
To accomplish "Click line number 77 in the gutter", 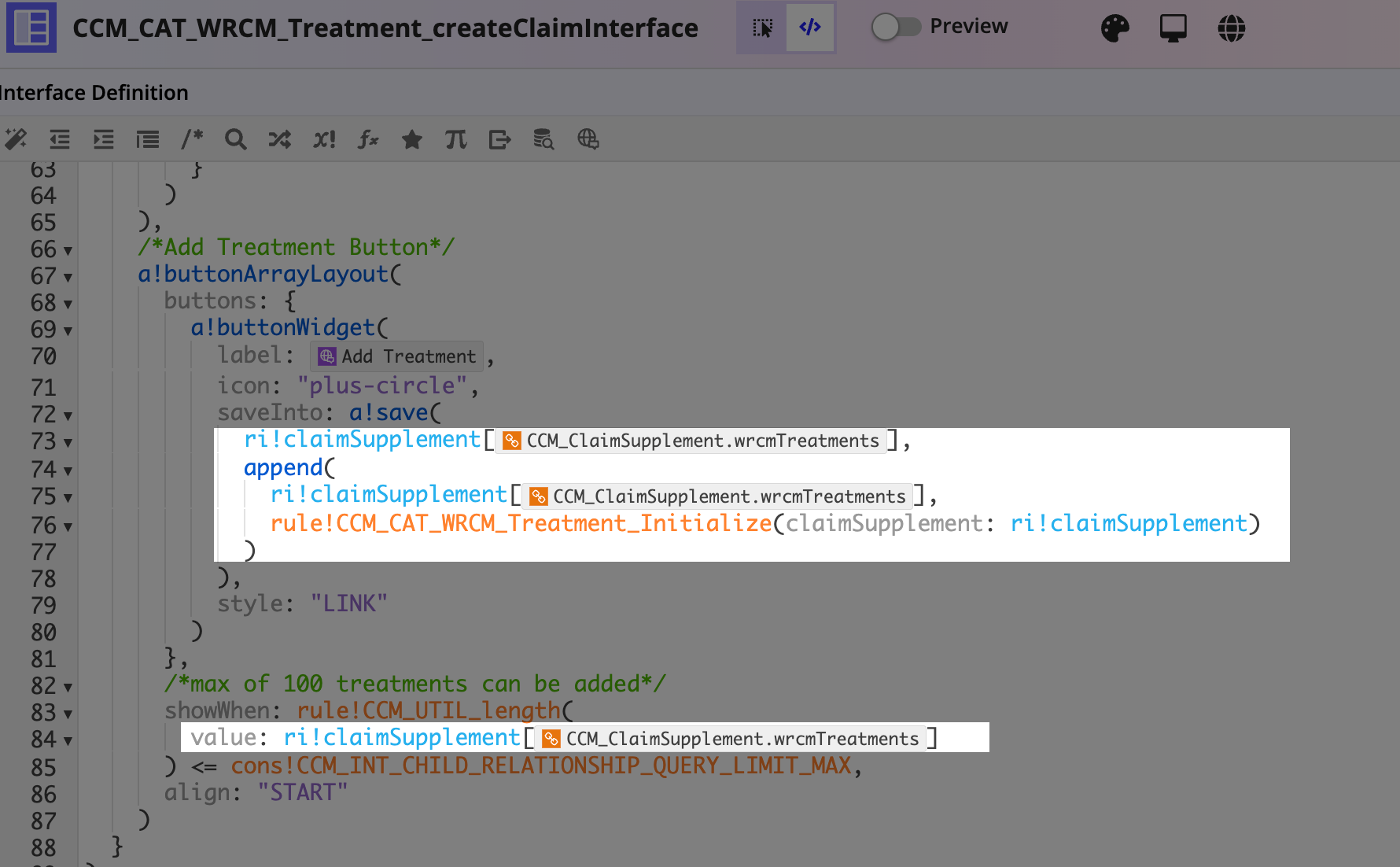I will click(x=43, y=552).
